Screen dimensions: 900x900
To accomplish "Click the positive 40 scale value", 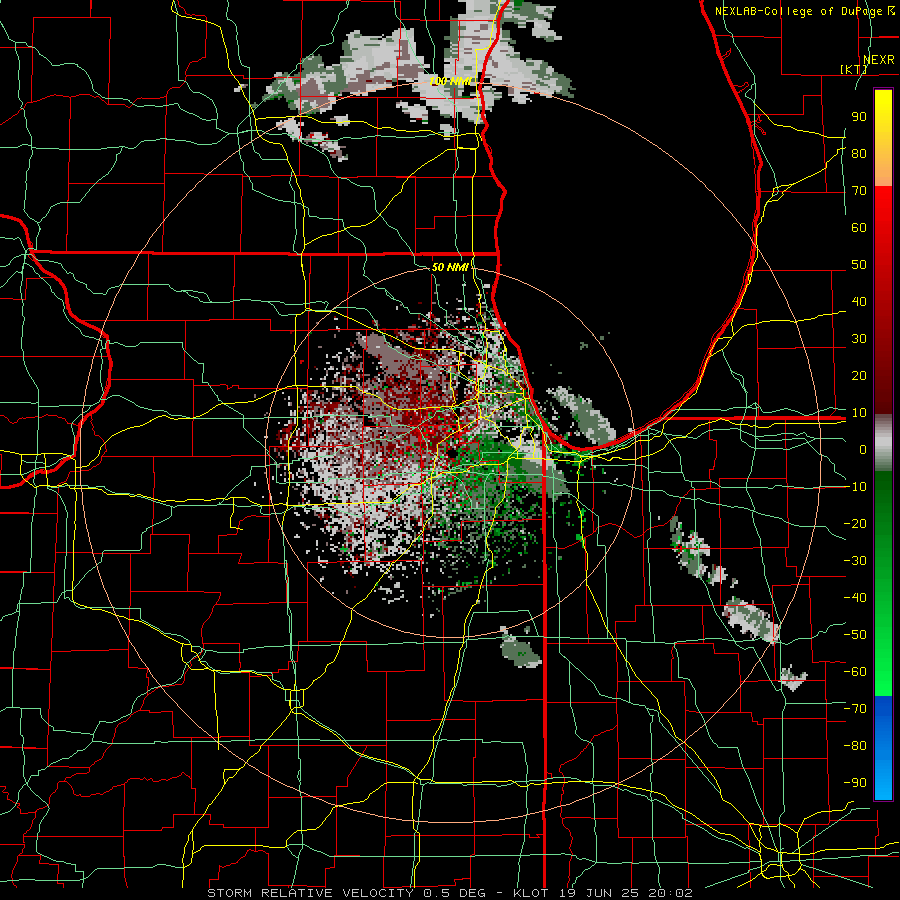I will click(x=859, y=301).
